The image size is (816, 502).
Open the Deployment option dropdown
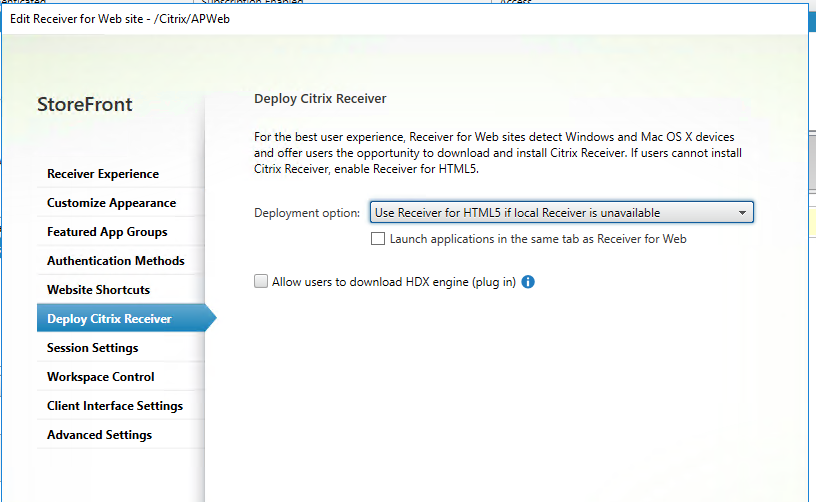(561, 212)
